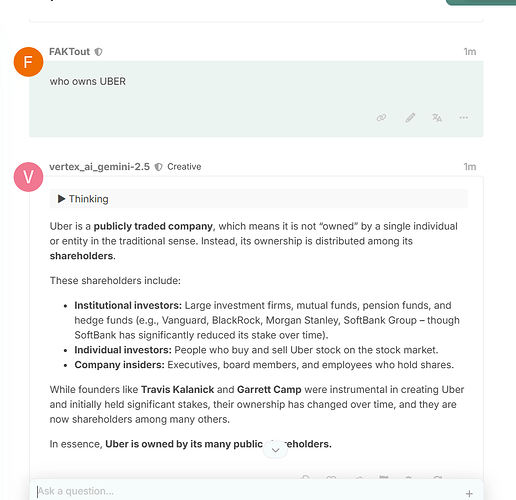Select the 'who owns UBER' message text
Image resolution: width=516 pixels, height=500 pixels.
(x=88, y=82)
